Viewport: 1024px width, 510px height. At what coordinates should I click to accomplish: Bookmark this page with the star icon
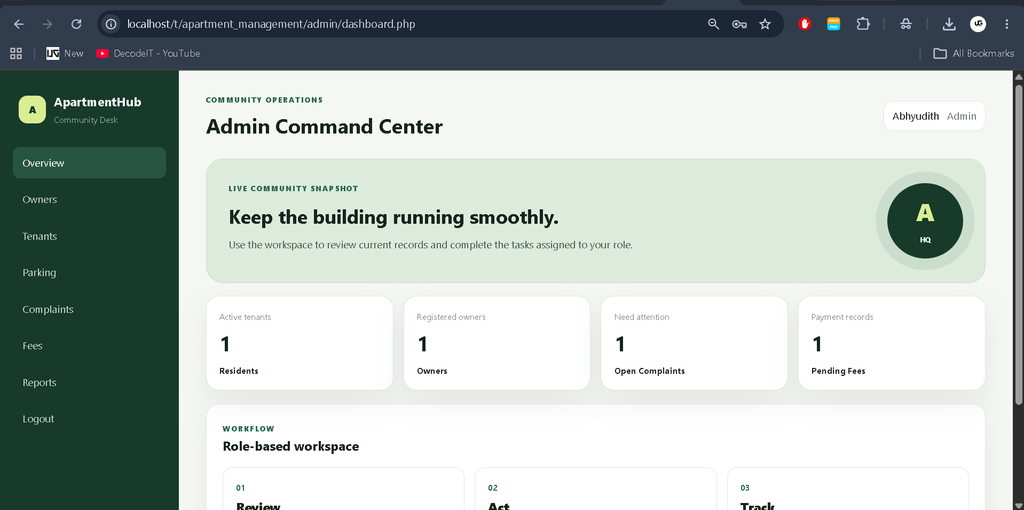[x=765, y=24]
